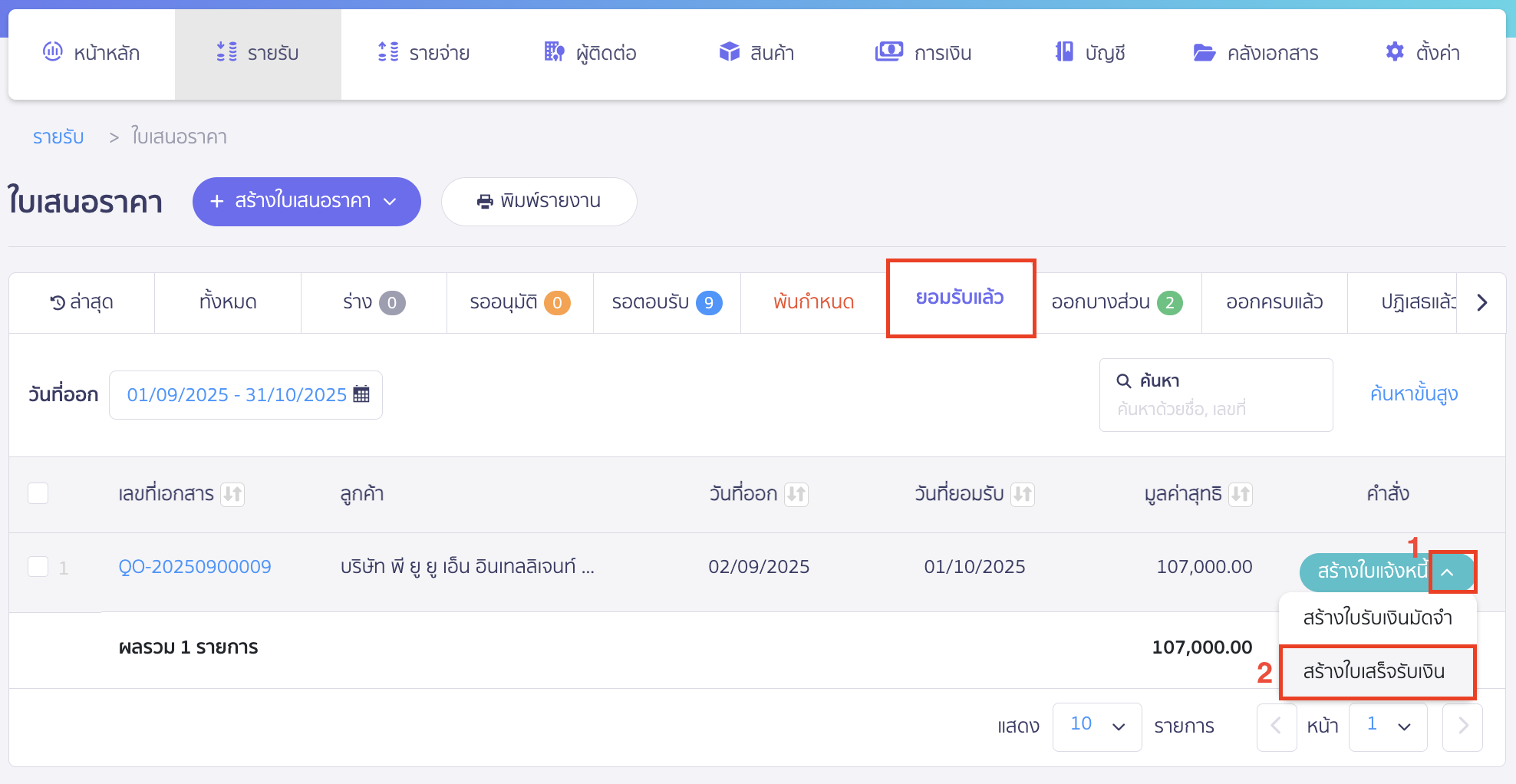Image resolution: width=1516 pixels, height=784 pixels.
Task: Open the ผู้ติดต่อ contacts section
Action: coord(589,52)
